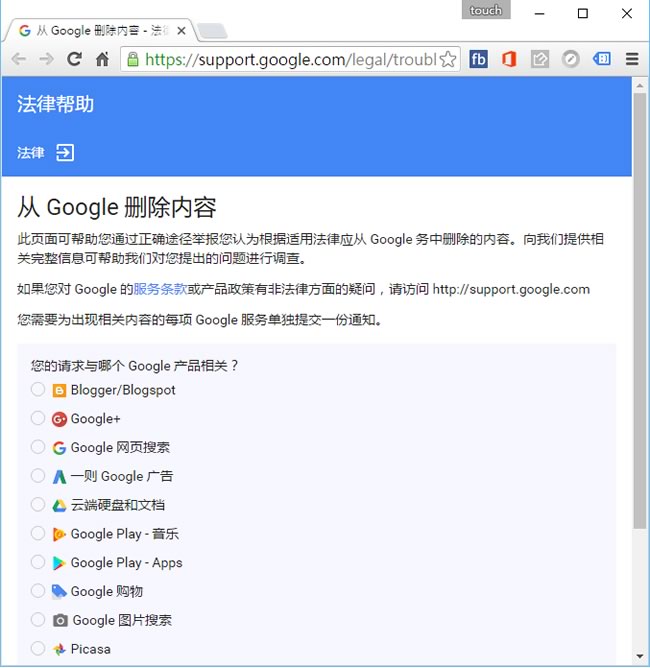
Task: Click the Google Play Apps triangle icon
Action: [59, 563]
